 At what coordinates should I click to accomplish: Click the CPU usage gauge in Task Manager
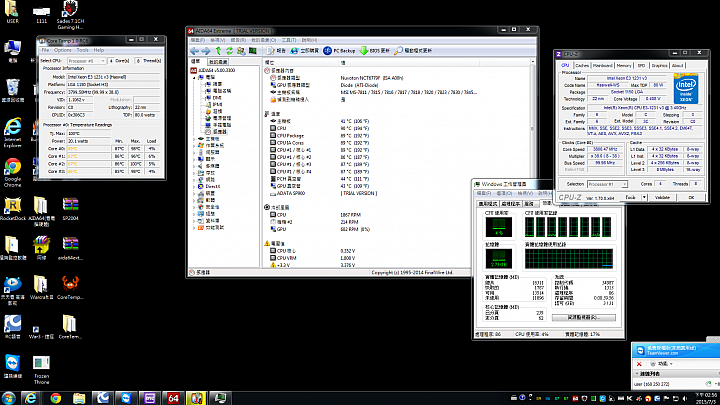tap(499, 227)
